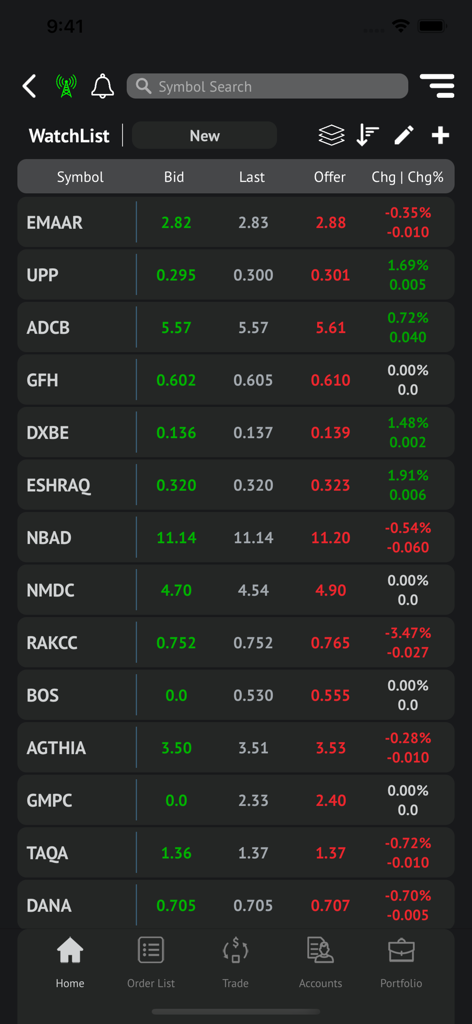Tap TAQA bid price 1.36

[176, 854]
